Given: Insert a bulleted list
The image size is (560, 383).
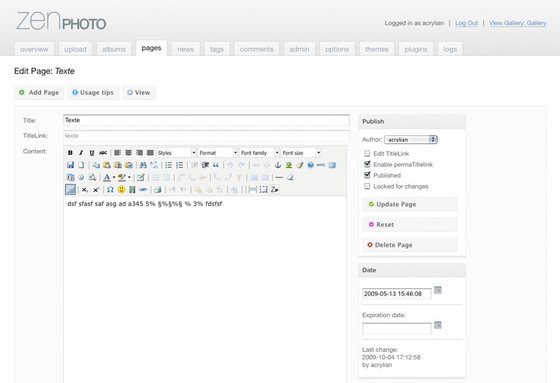Looking at the screenshot, I should pos(168,165).
